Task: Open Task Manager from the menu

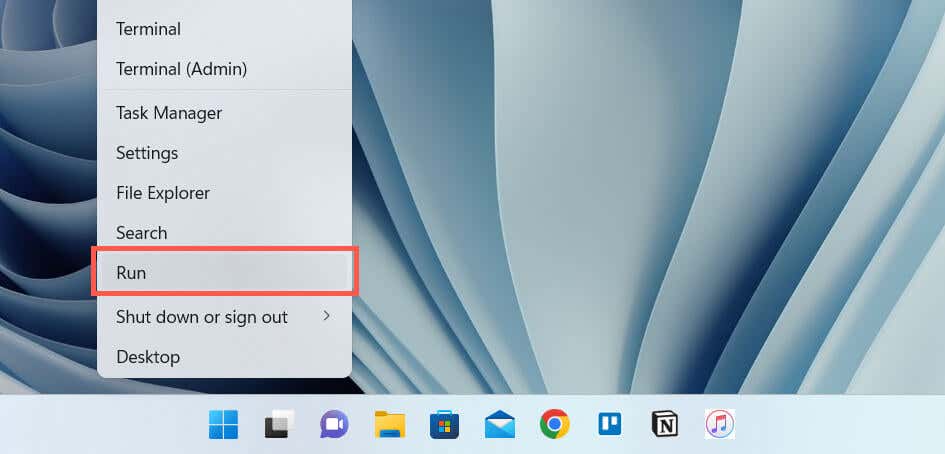Action: click(169, 113)
